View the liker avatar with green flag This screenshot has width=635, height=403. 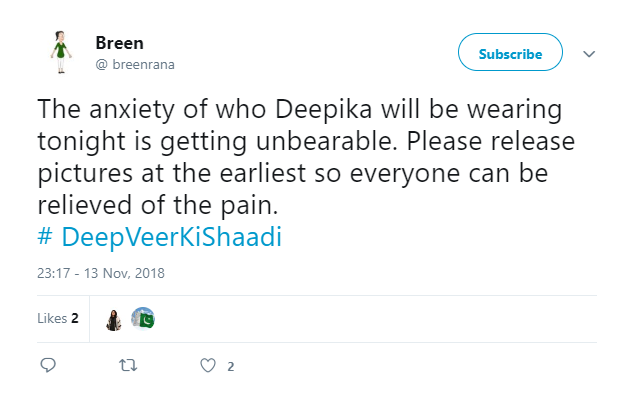click(143, 318)
